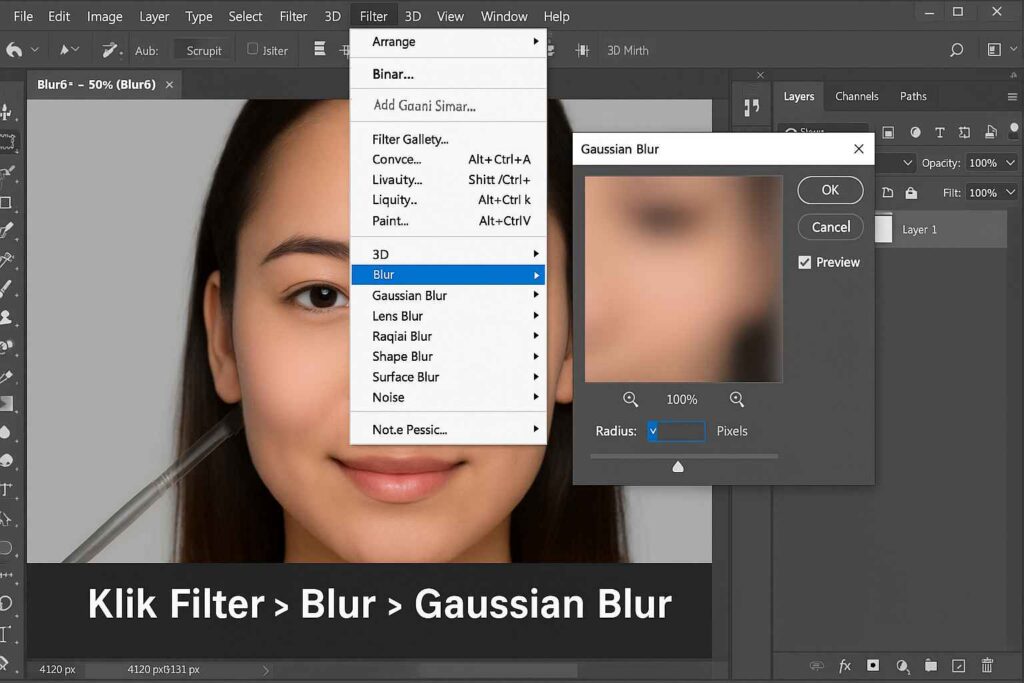
Task: Select the Clone Stamp tool
Action: (7, 317)
